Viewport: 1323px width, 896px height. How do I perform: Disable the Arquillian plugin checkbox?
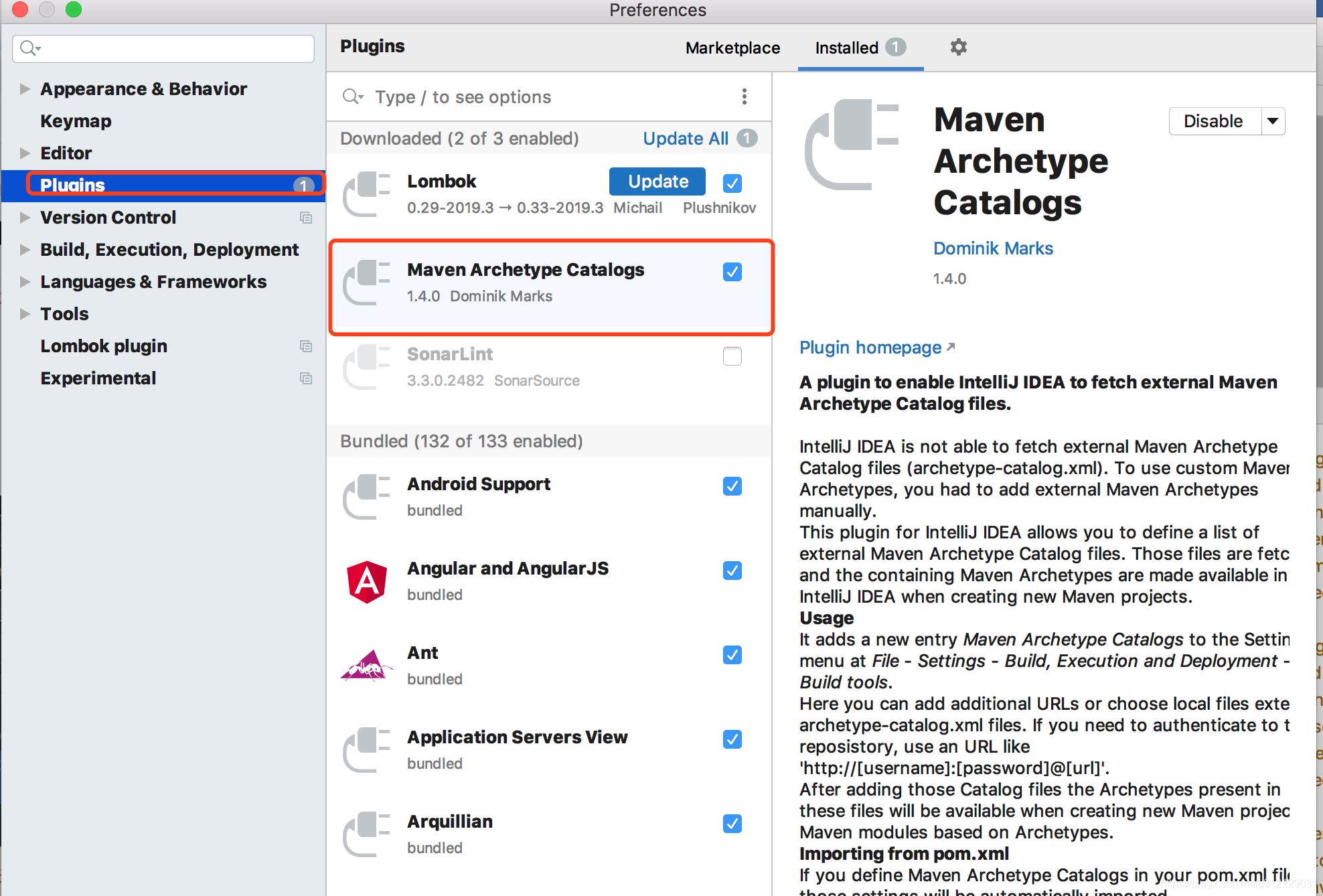(732, 824)
